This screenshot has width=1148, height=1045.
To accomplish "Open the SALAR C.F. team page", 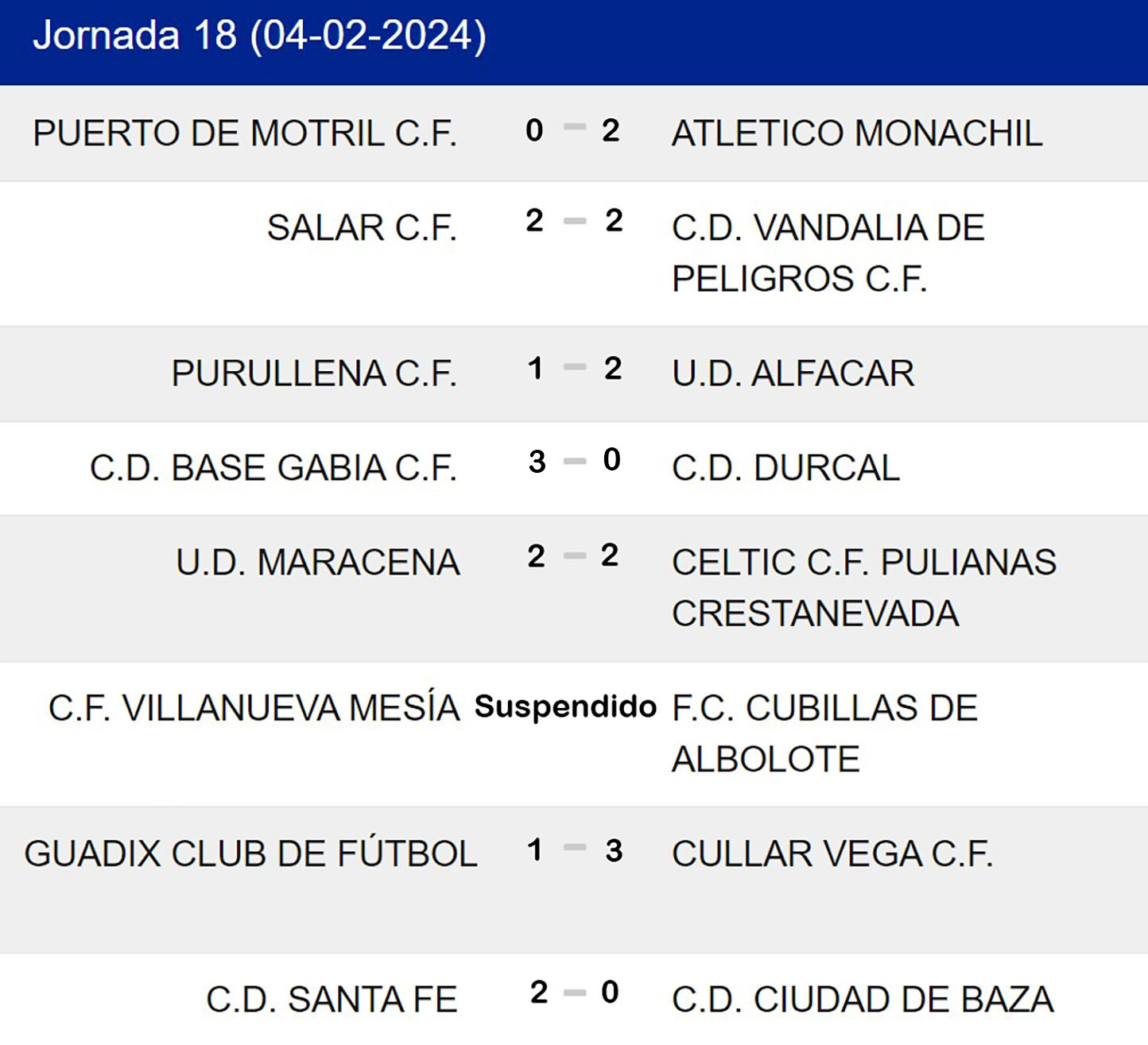I will (362, 228).
